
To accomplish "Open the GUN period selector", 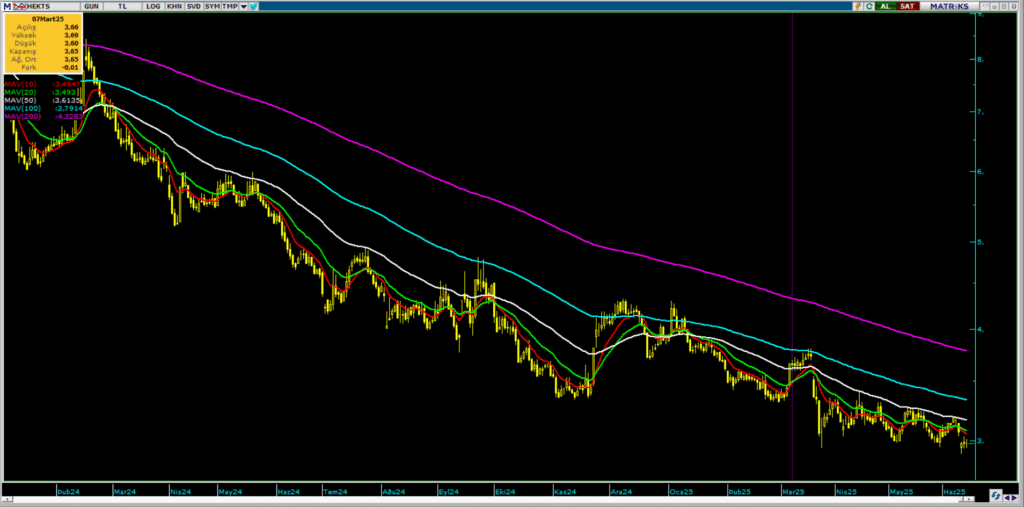I will [91, 7].
